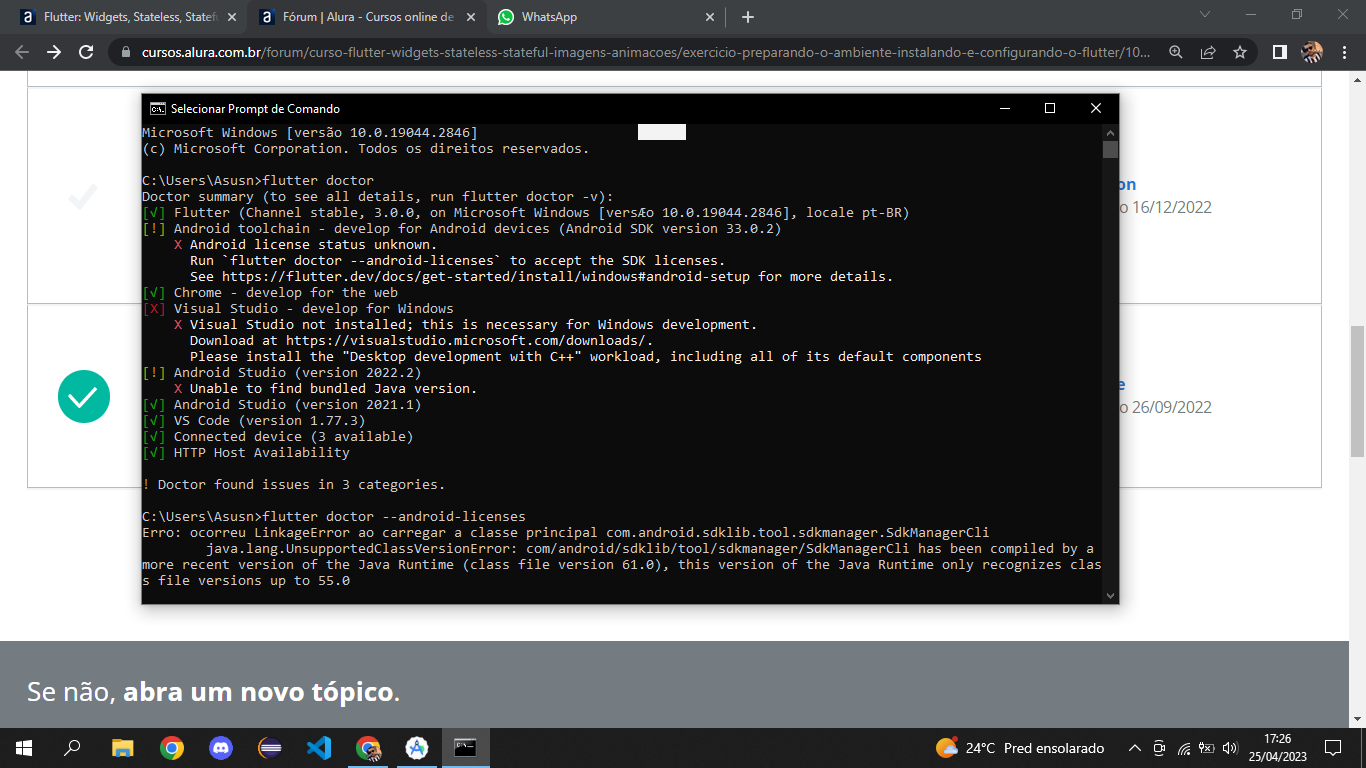Open the Windows Start menu

pyautogui.click(x=24, y=748)
